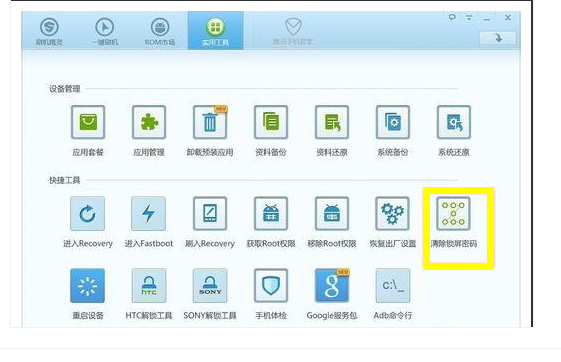Launch 手机体检 shield icon
The width and height of the screenshot is (561, 362).
(271, 286)
